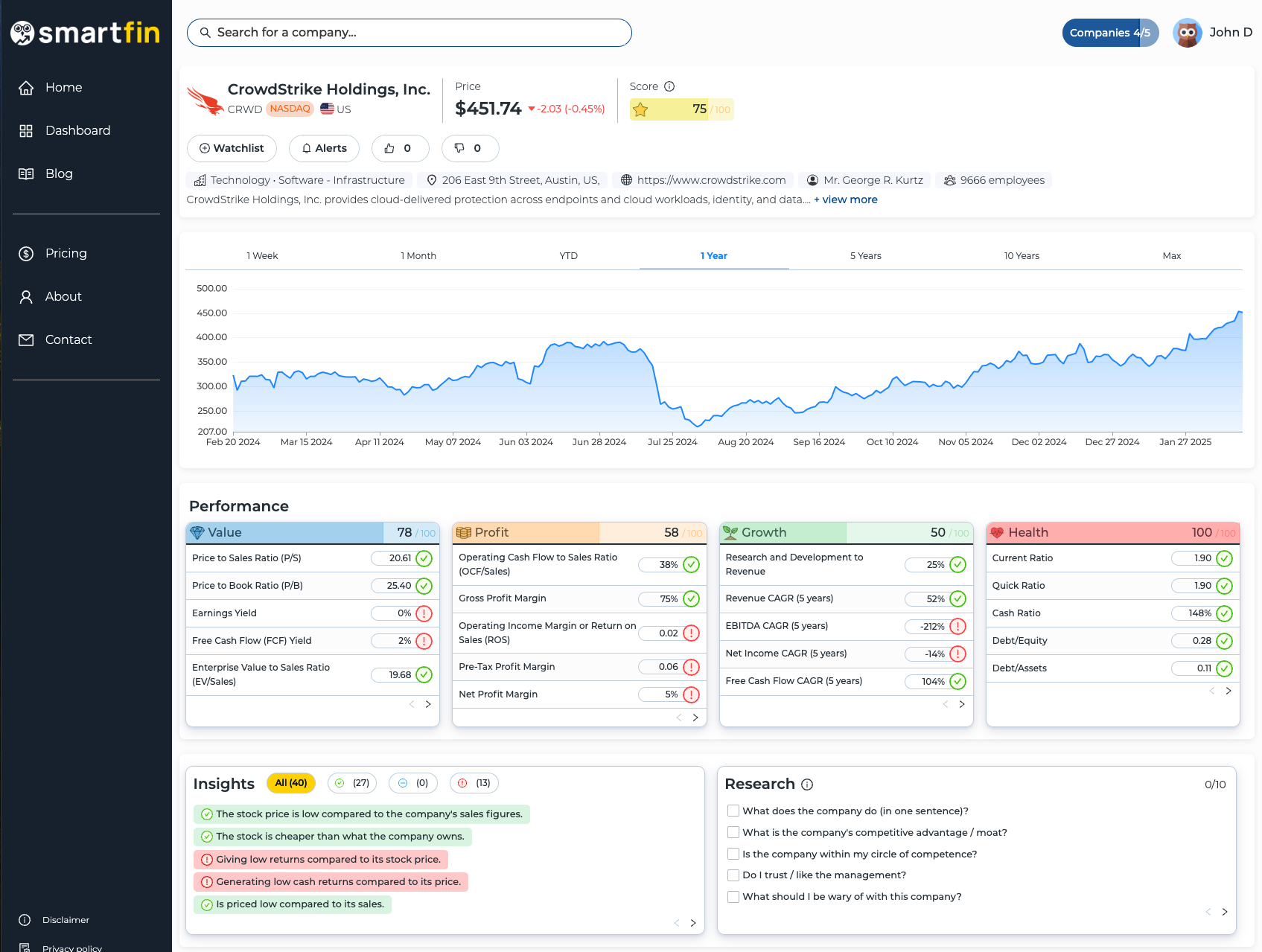Switch chart to 1 Week
This screenshot has width=1262, height=952.
(262, 256)
